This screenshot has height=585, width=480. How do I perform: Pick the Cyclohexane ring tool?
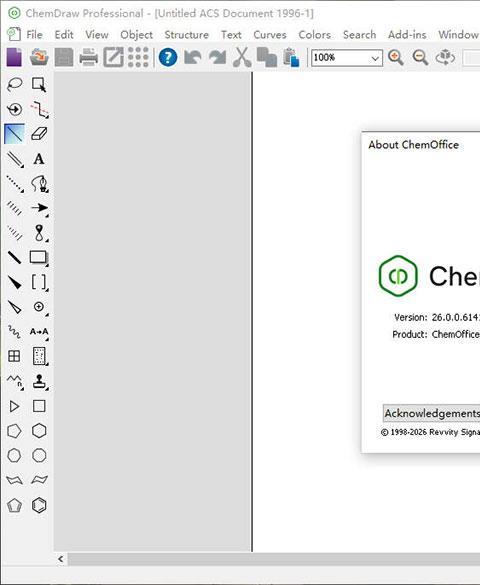[39, 431]
